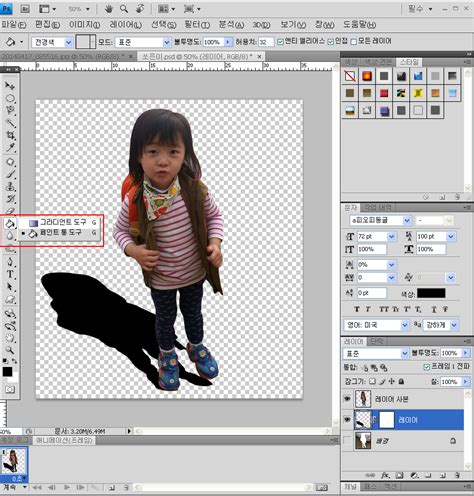The height and width of the screenshot is (496, 474).
Task: Select the Hand tool in the toolbox
Action: (10, 338)
